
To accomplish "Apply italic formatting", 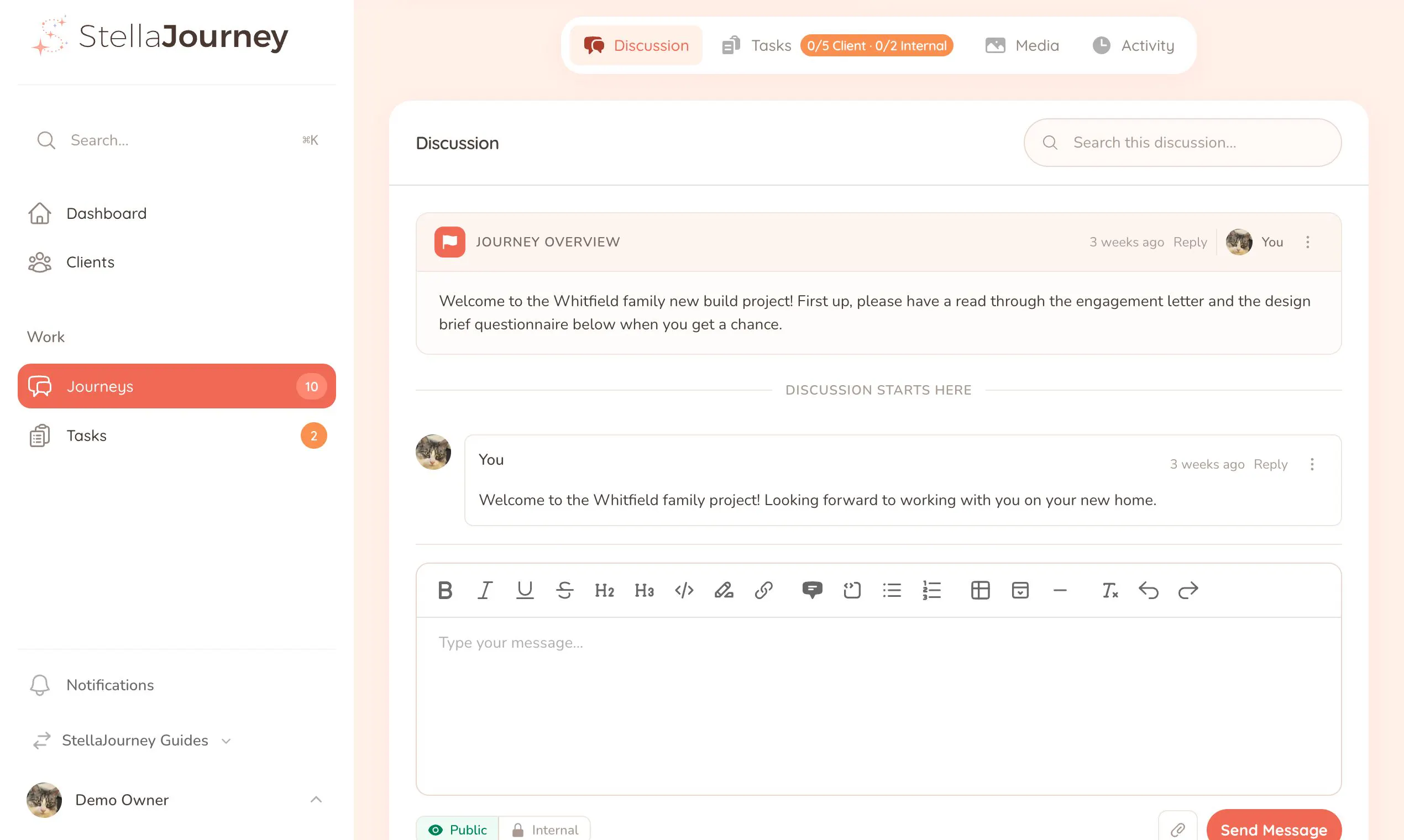I will 485,590.
